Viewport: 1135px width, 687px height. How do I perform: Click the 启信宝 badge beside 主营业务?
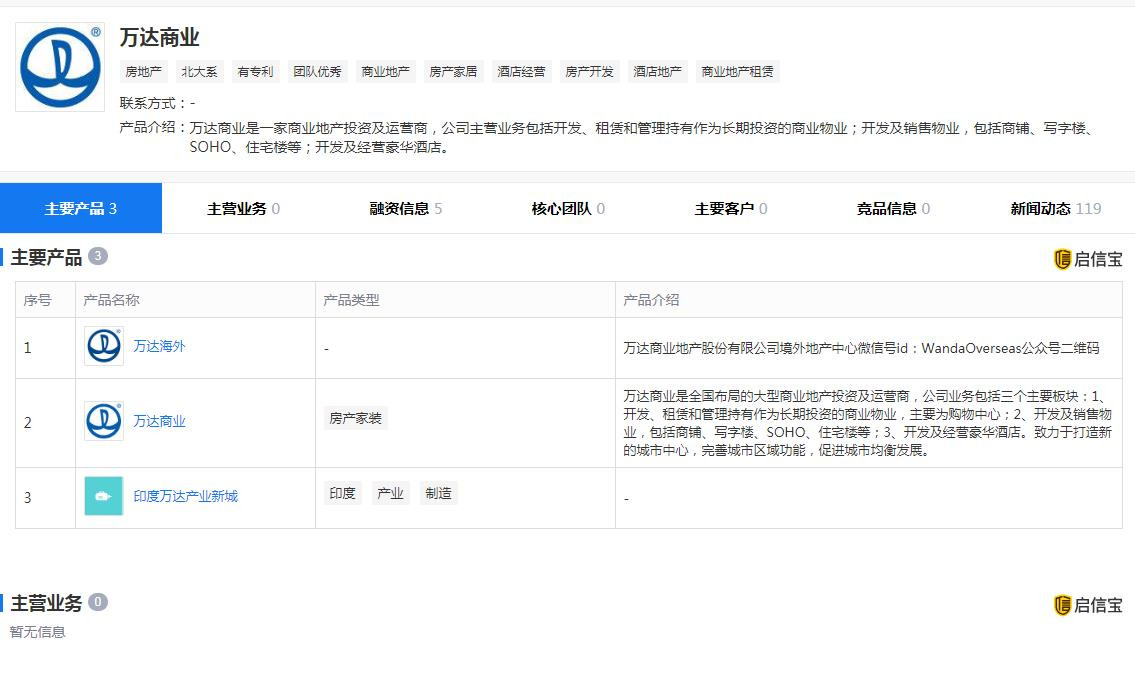coord(1088,605)
